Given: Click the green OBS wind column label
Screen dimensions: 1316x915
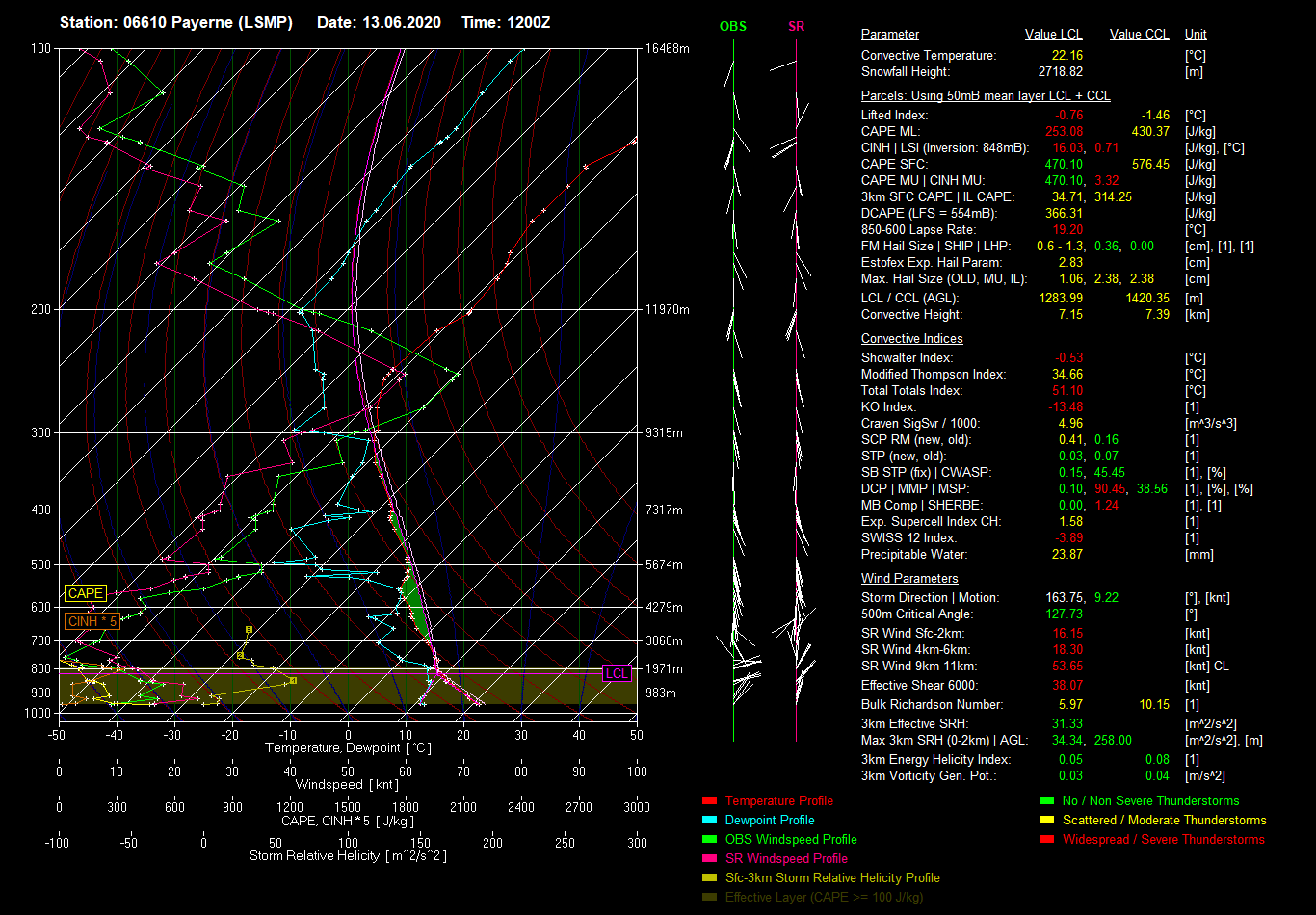Looking at the screenshot, I should pos(732,27).
